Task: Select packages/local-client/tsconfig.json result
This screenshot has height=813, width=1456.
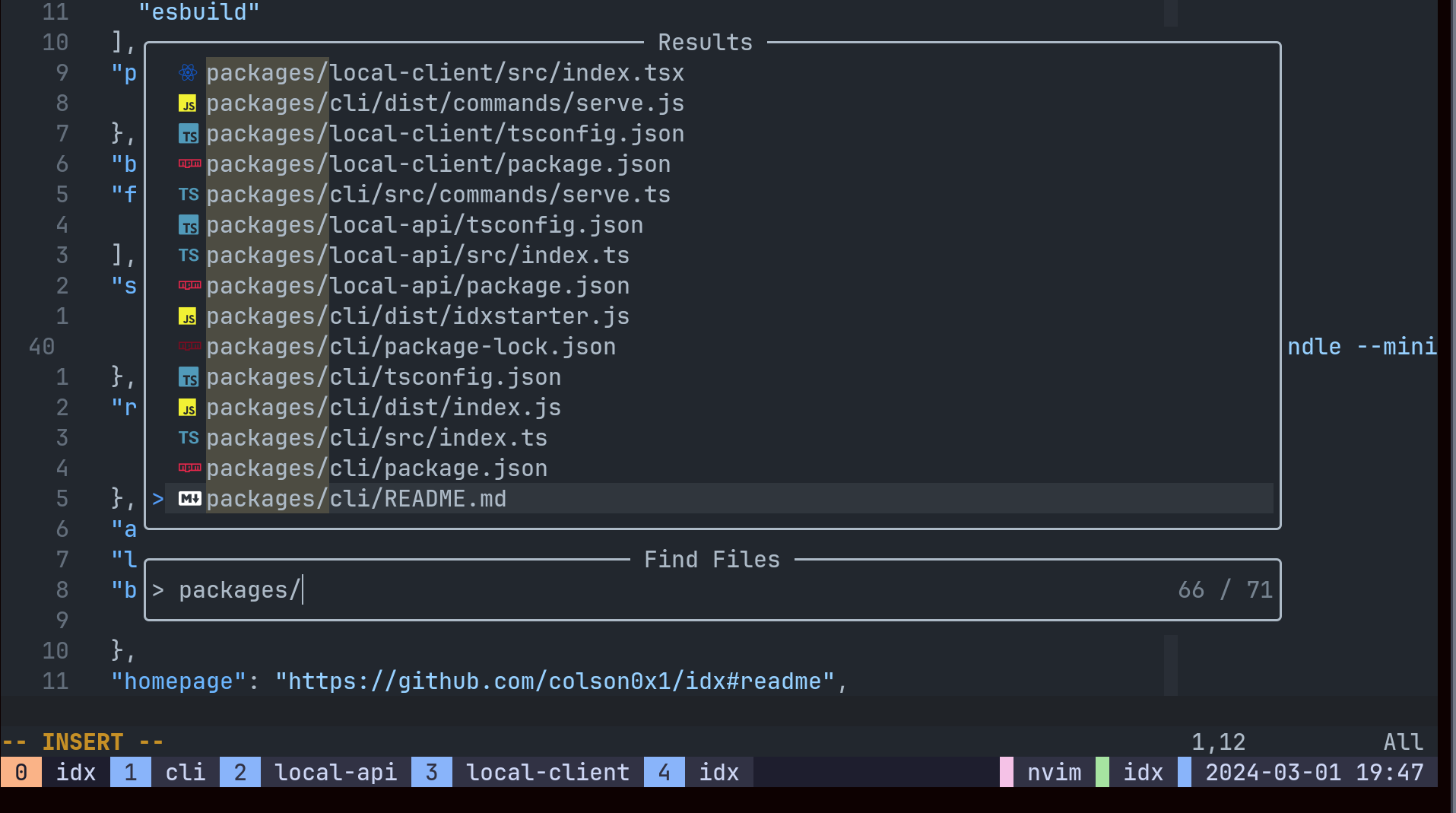Action: click(445, 134)
